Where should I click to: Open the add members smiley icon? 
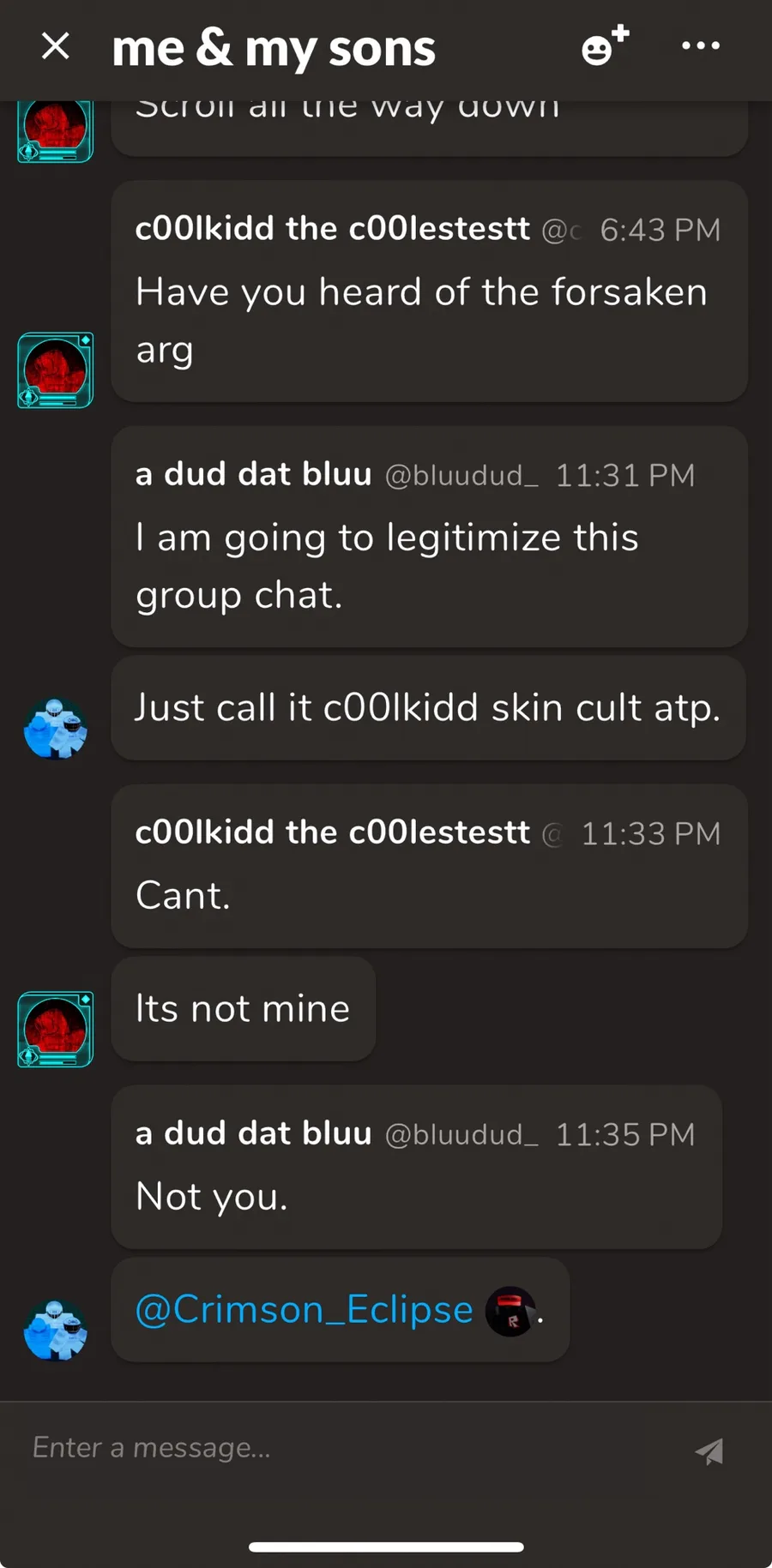pos(606,46)
